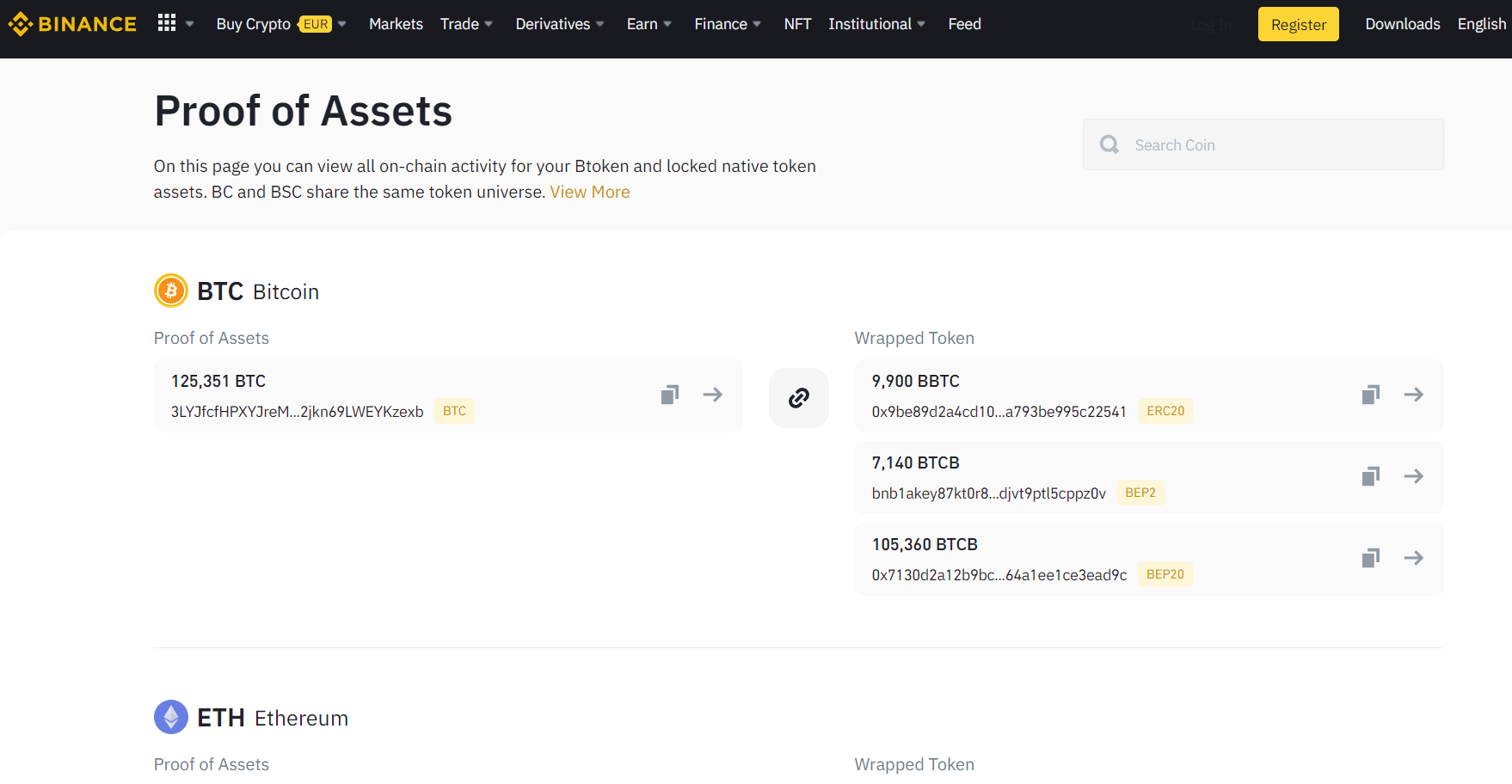Click the yellow Register button

point(1298,24)
